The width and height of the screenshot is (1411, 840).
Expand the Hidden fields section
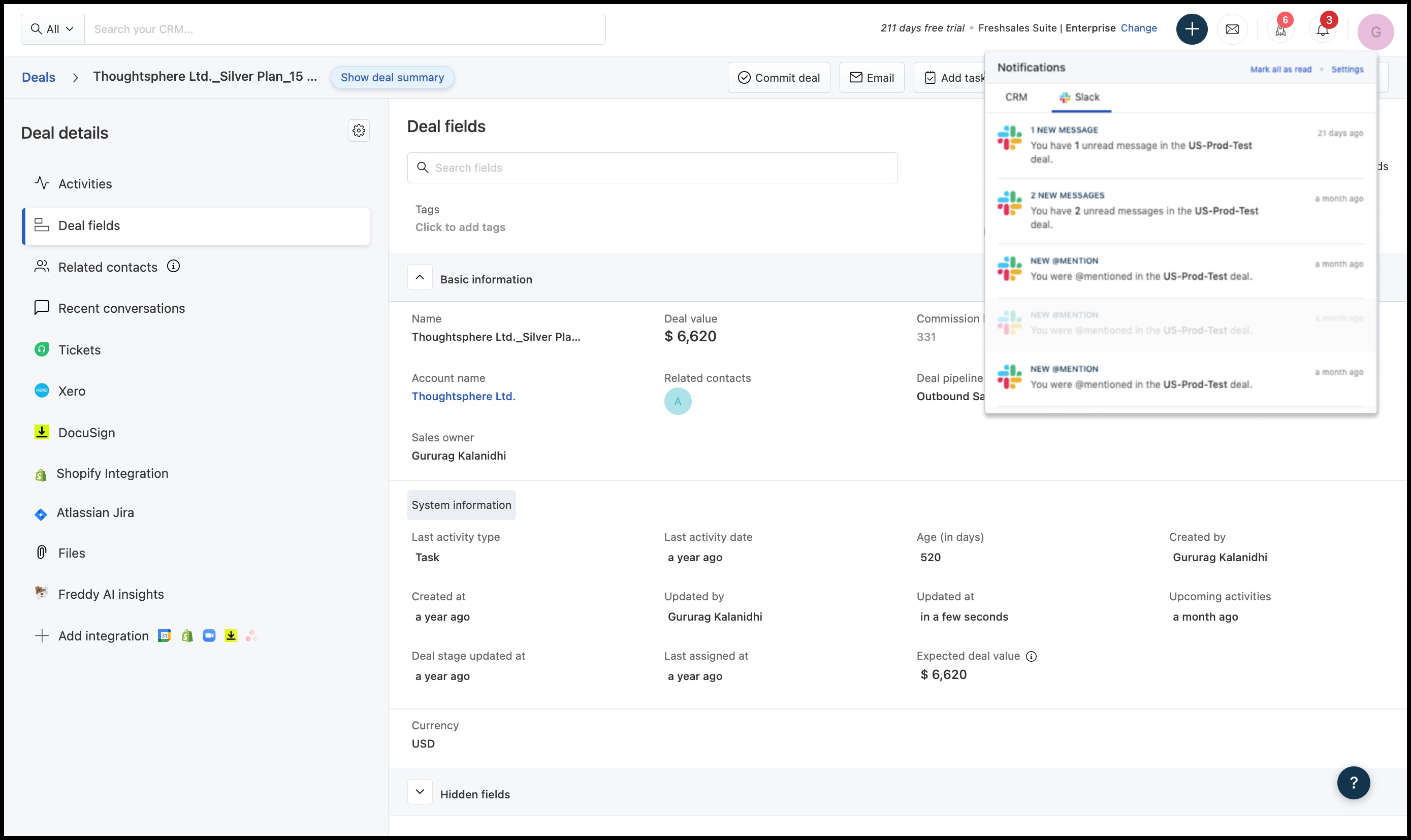[420, 792]
